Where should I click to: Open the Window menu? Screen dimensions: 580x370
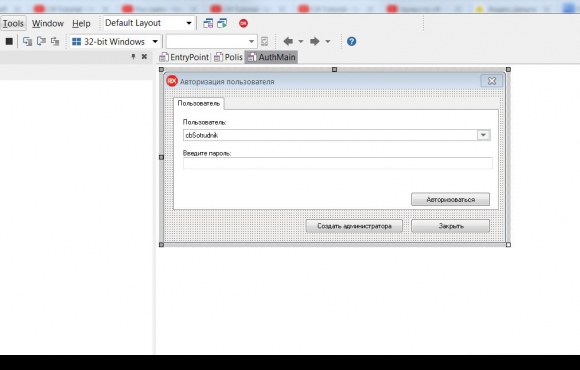(48, 23)
